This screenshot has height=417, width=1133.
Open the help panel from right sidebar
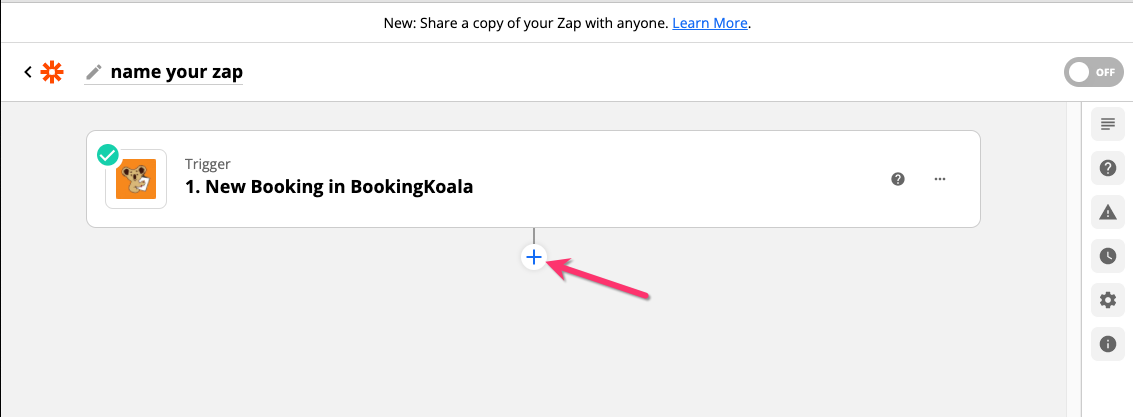pyautogui.click(x=1107, y=168)
